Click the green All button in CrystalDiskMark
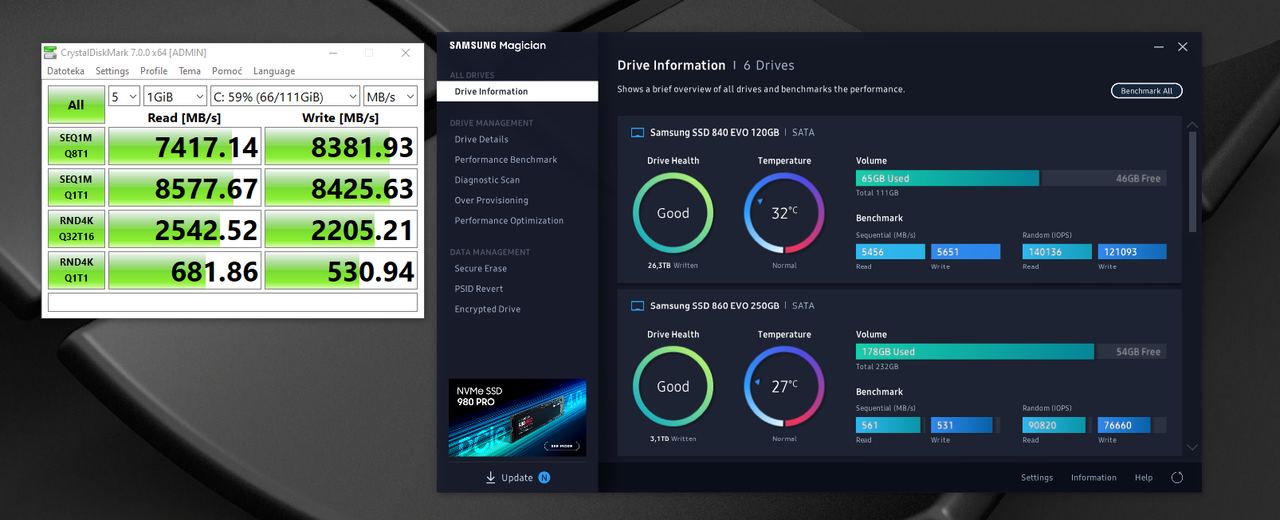This screenshot has height=520, width=1280. (76, 105)
